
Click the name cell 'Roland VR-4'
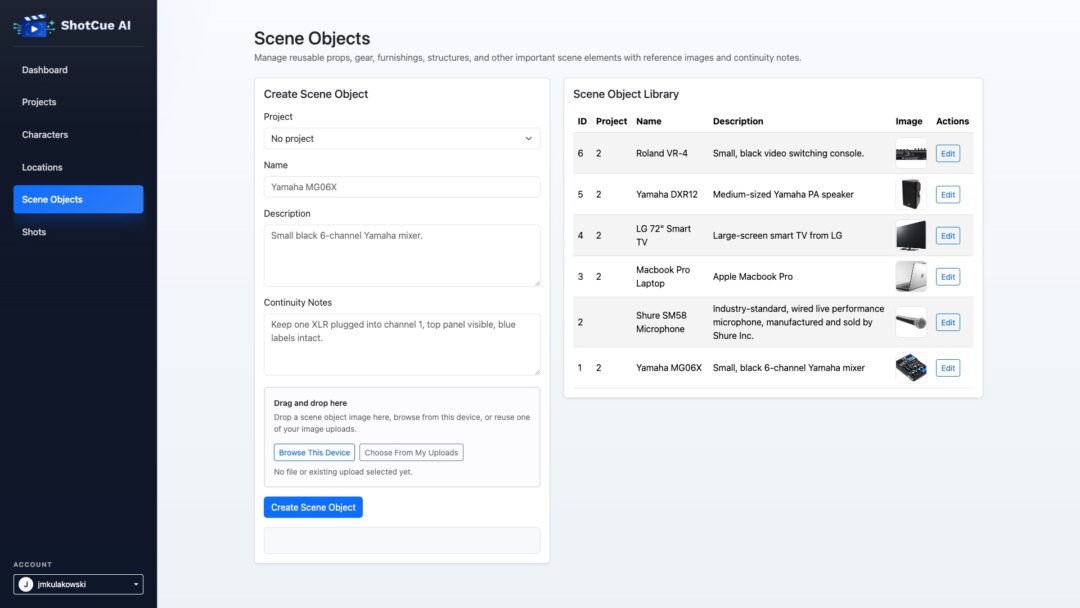(661, 154)
